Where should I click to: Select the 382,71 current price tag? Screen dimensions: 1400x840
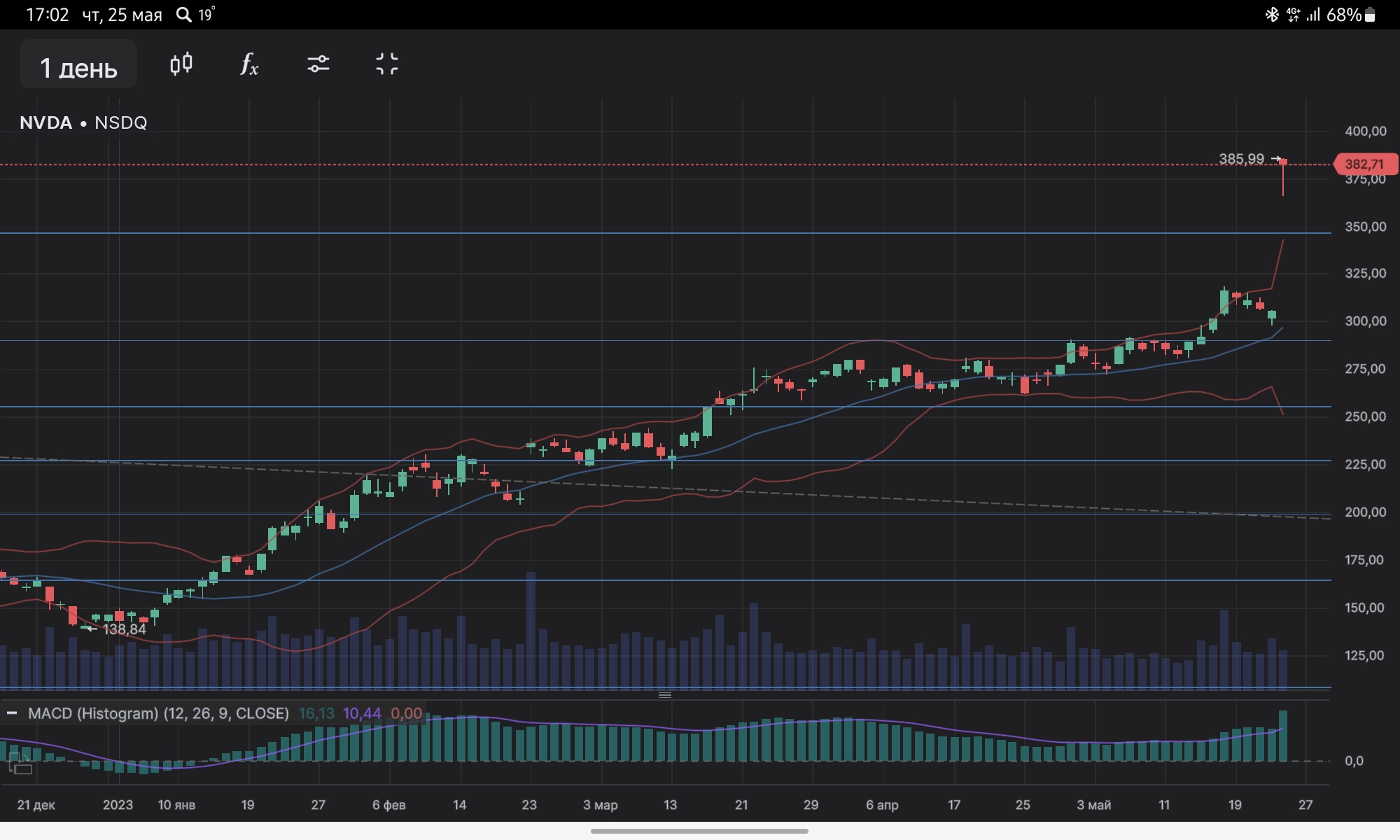point(1366,164)
